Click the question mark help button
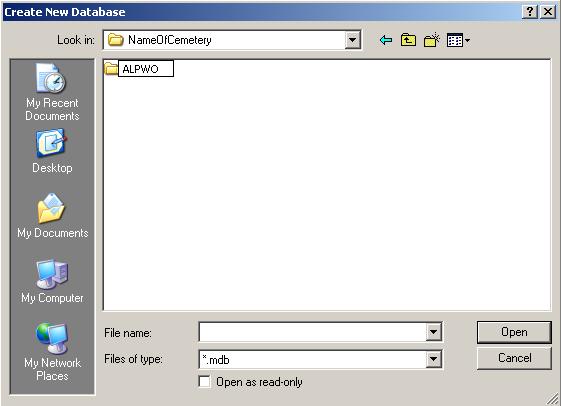Viewport: 561px width, 406px height. point(530,12)
